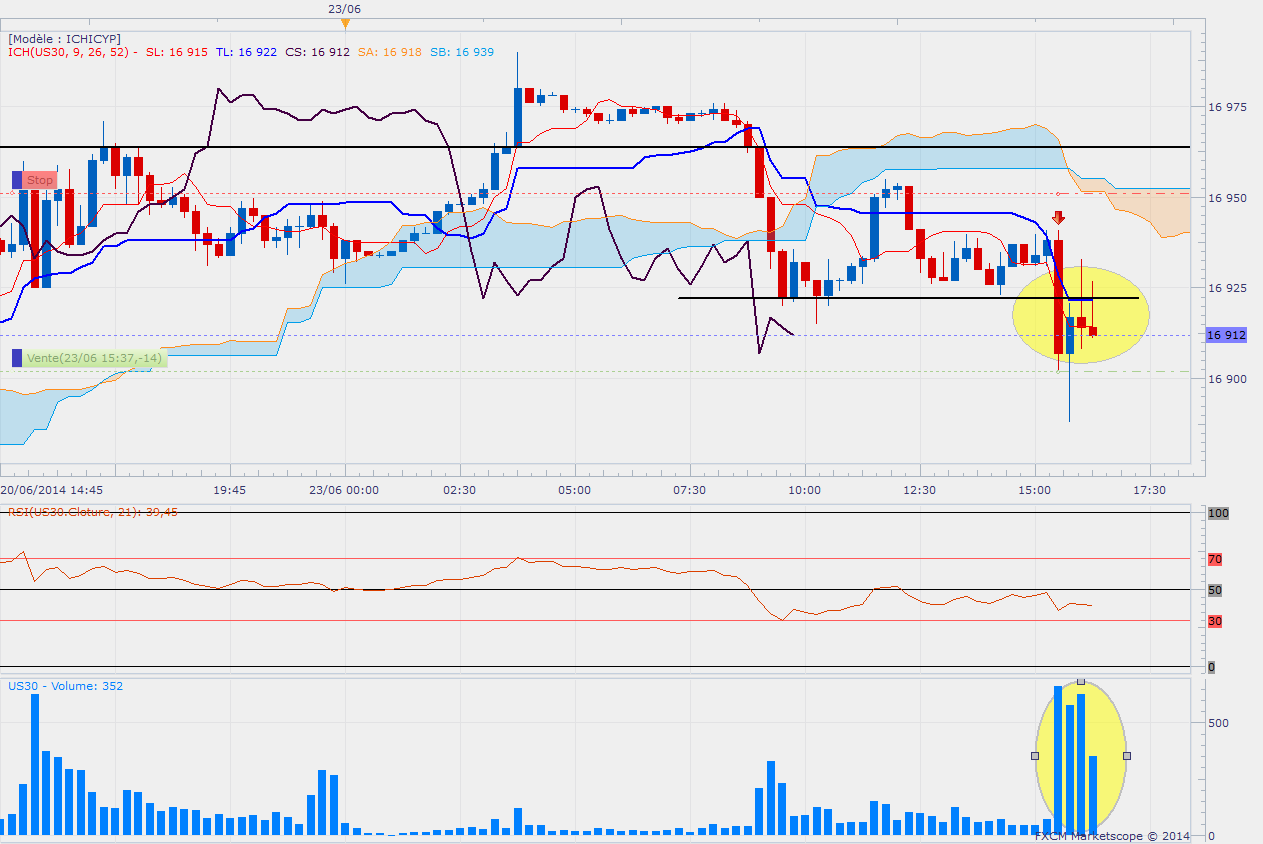Click the CS: 16 912 legend value
The width and height of the screenshot is (1263, 844).
pos(317,52)
